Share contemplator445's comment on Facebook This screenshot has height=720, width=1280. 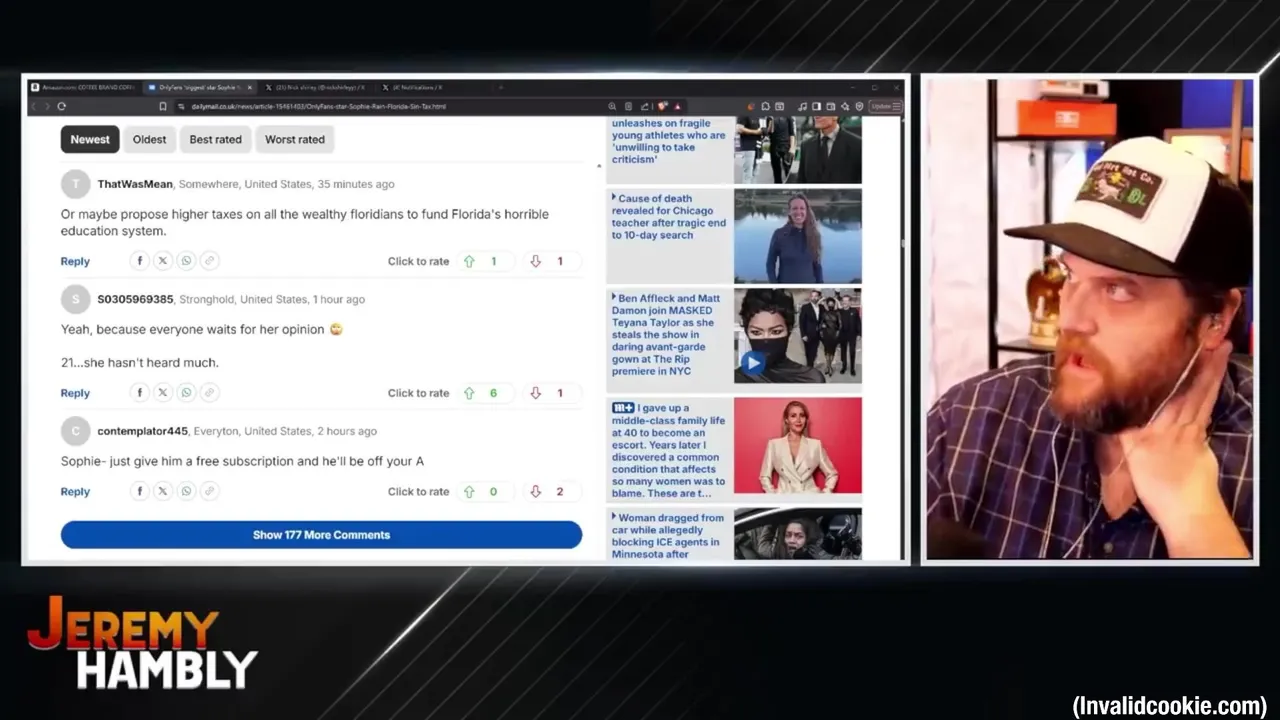[x=139, y=491]
